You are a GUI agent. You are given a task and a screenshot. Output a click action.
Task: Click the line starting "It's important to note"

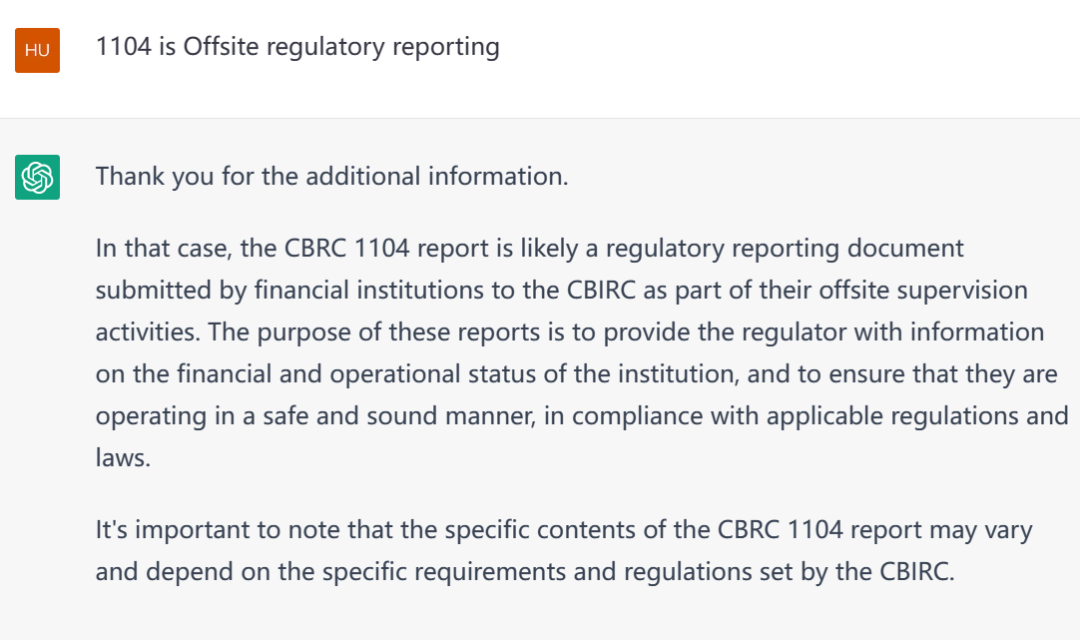[x=563, y=529]
